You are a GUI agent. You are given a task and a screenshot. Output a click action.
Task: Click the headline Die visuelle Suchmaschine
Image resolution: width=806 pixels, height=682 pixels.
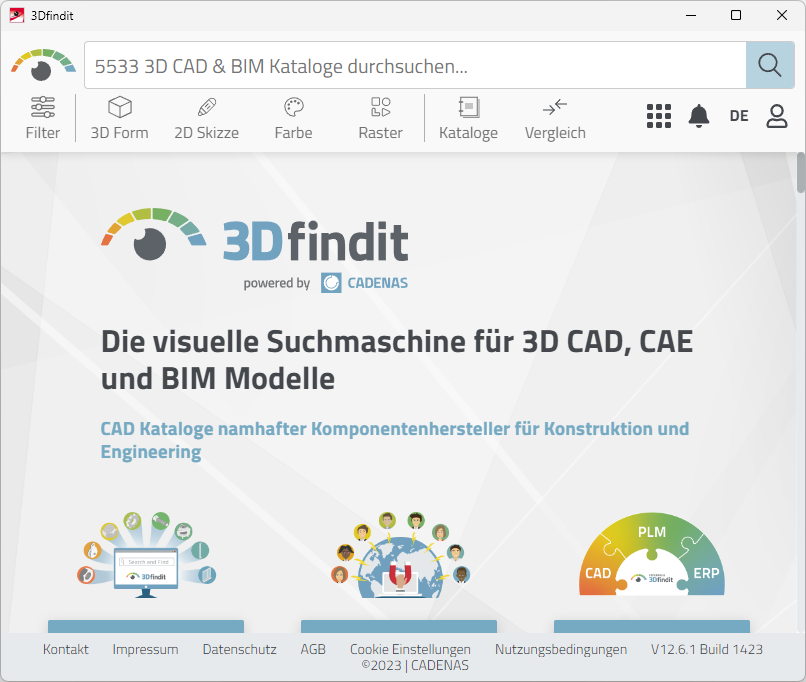click(x=397, y=360)
